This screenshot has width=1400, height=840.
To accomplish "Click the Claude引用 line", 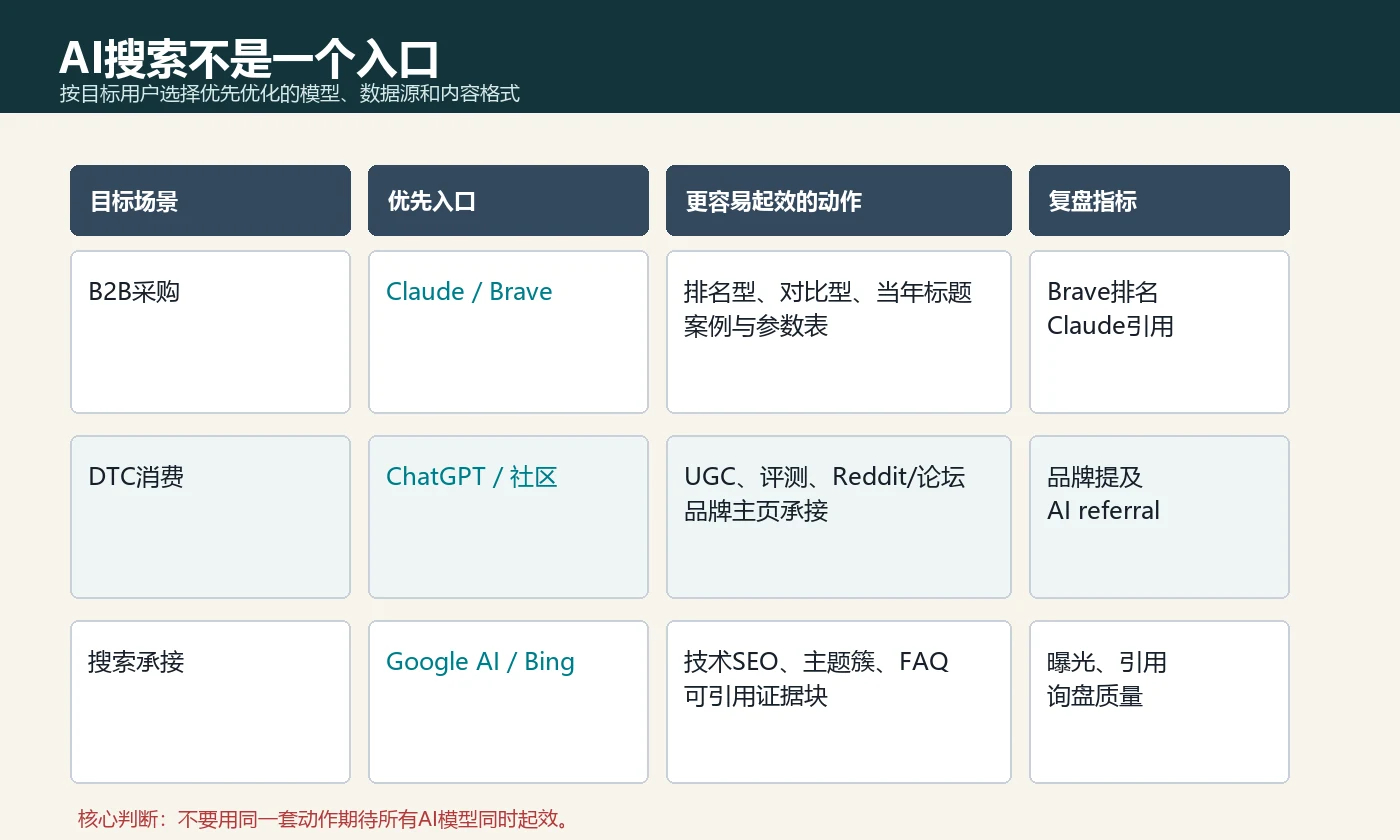I will (1110, 326).
